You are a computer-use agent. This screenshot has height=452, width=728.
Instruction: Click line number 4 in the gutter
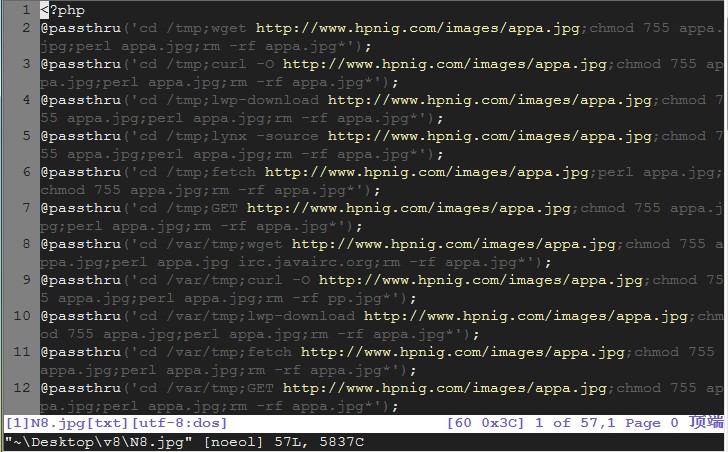tap(26, 100)
